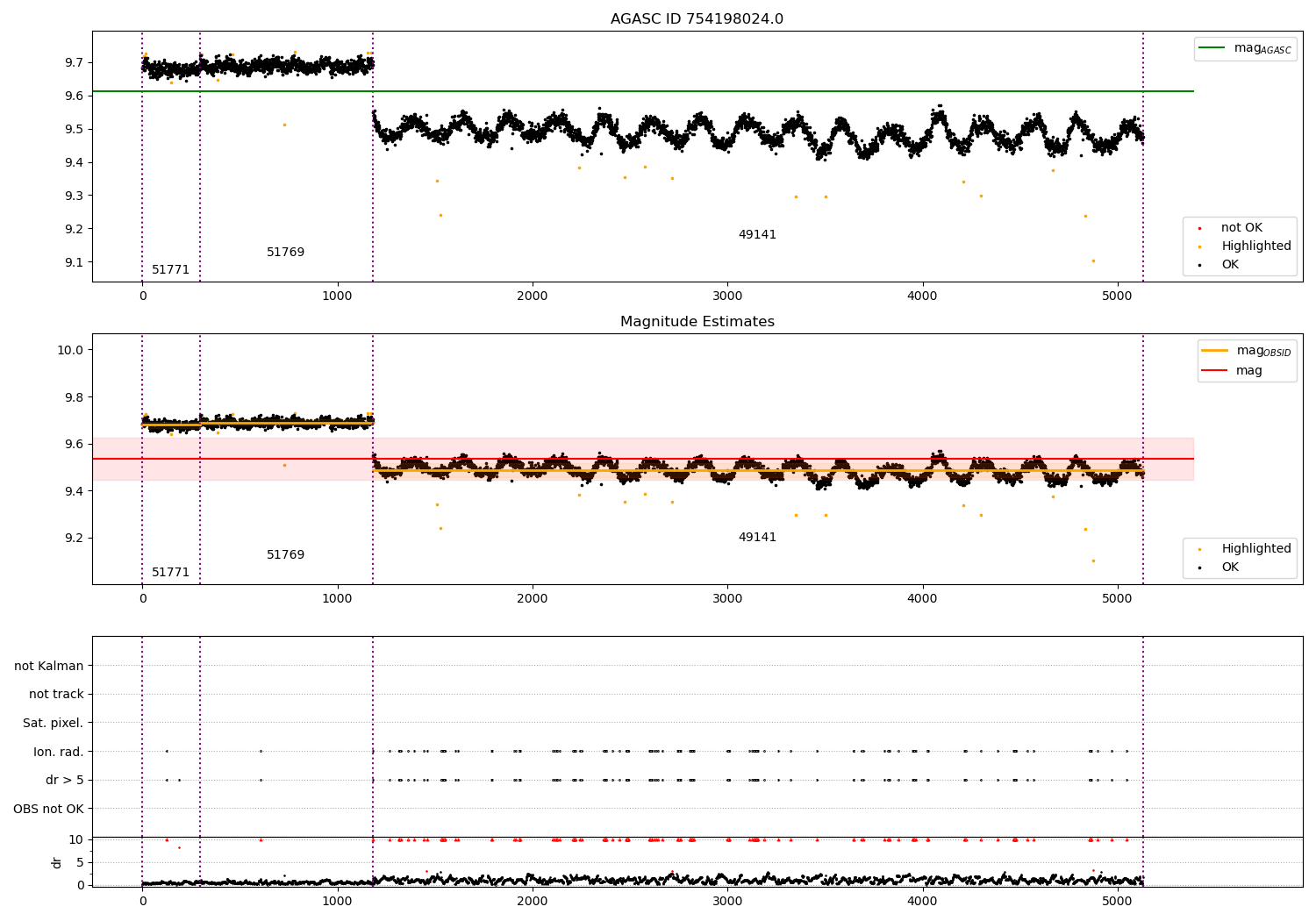Click the 'AGASC ID 754198024.0' plot title
Image resolution: width=1316 pixels, height=921 pixels.
coord(697,19)
